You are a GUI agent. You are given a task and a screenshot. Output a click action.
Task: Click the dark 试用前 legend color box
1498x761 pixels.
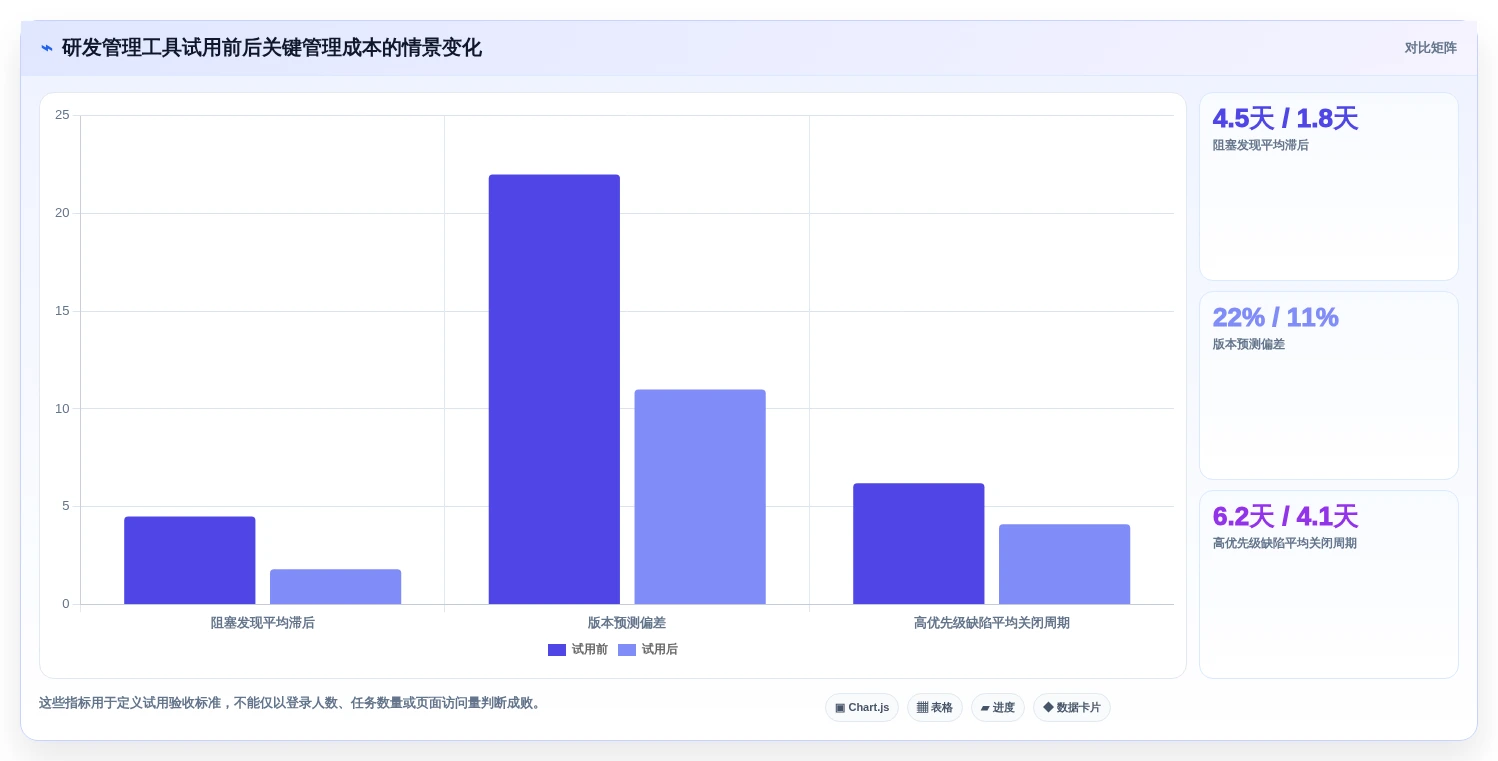(x=557, y=650)
